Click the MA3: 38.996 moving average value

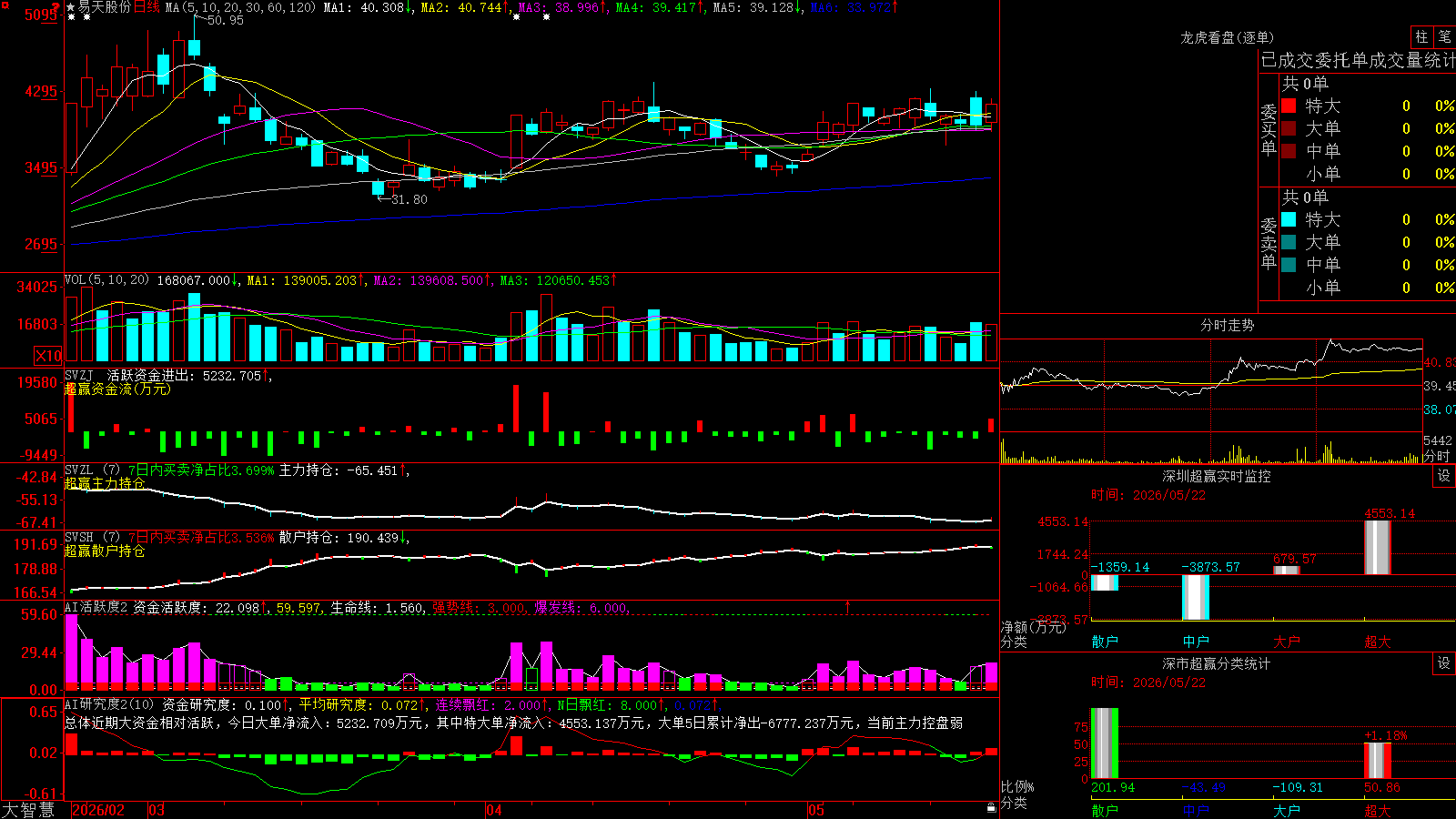click(562, 7)
